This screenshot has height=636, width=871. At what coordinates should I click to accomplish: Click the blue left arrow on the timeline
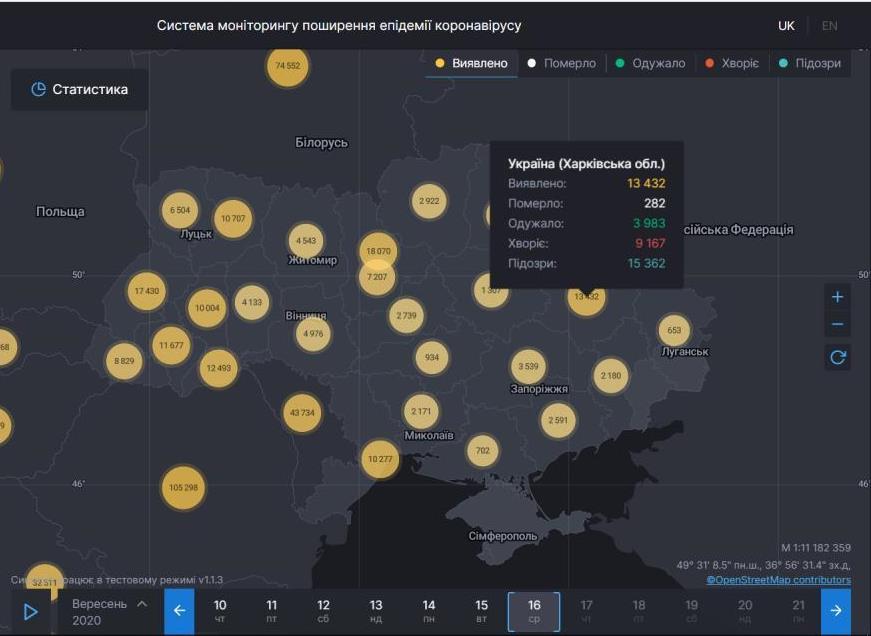pos(180,608)
